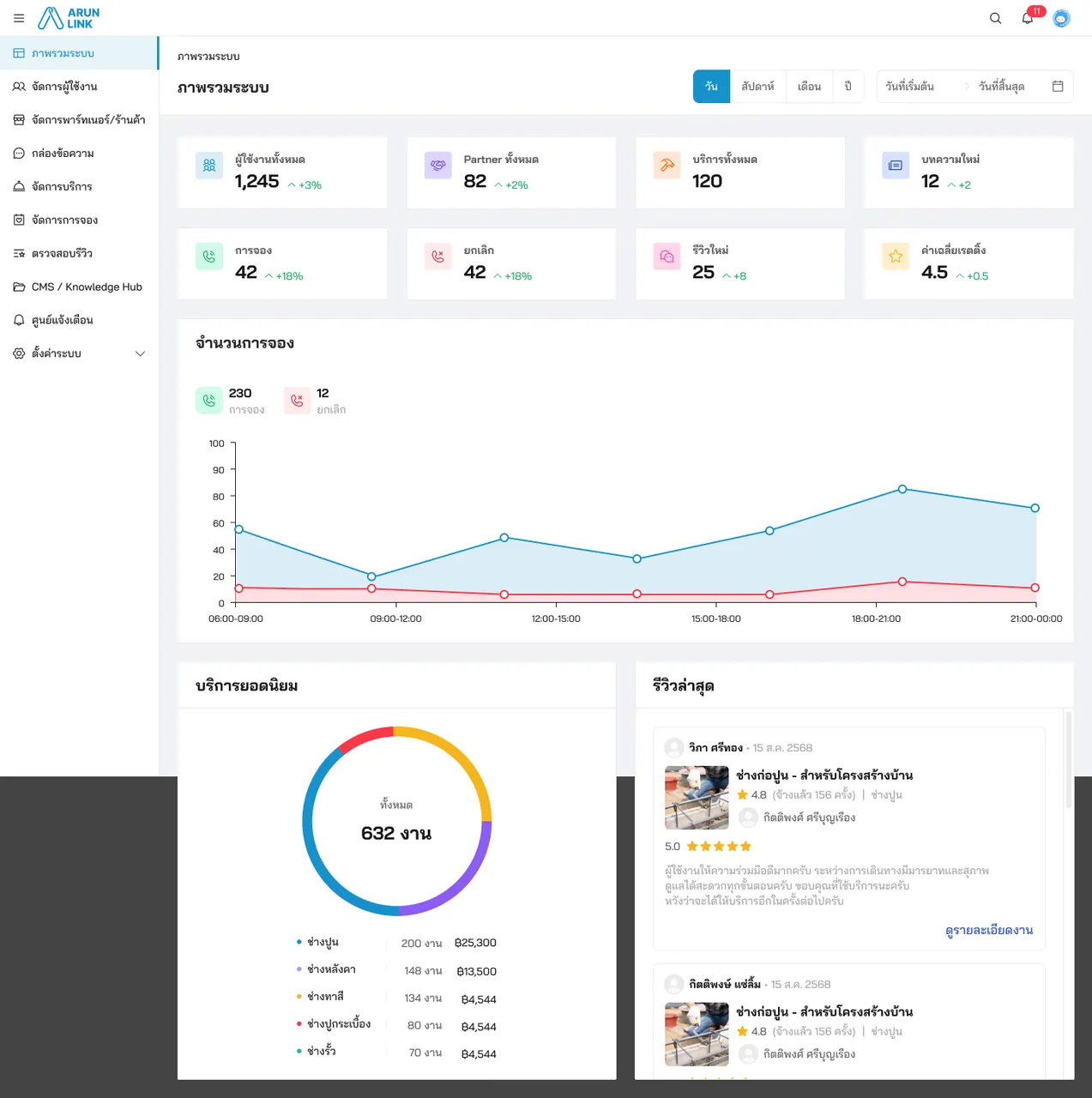Click the ผู้ใช้งานทั้งหมด users icon
Image resolution: width=1092 pixels, height=1098 pixels.
tap(209, 165)
